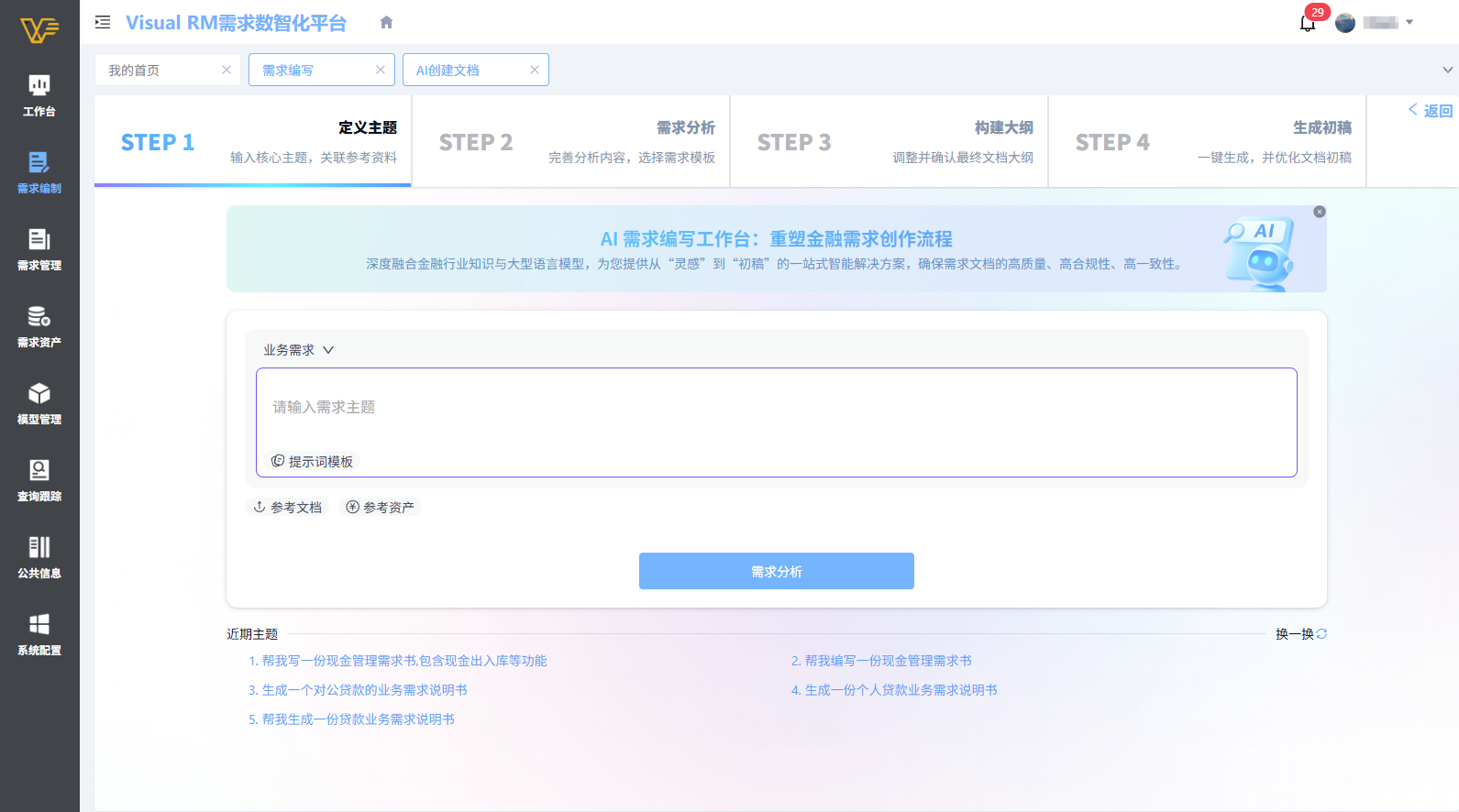Close the 需求编写 tab

381,70
